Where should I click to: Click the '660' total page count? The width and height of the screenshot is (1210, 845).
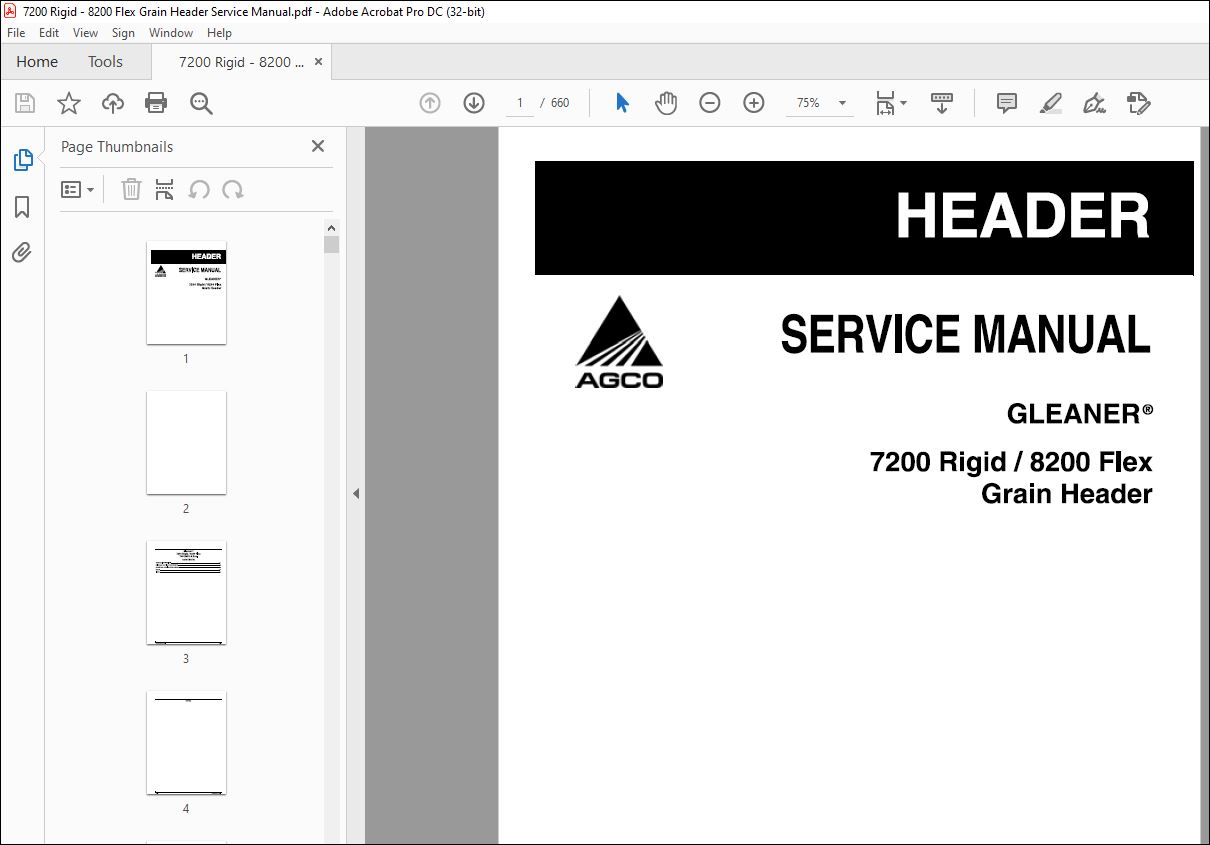click(560, 103)
